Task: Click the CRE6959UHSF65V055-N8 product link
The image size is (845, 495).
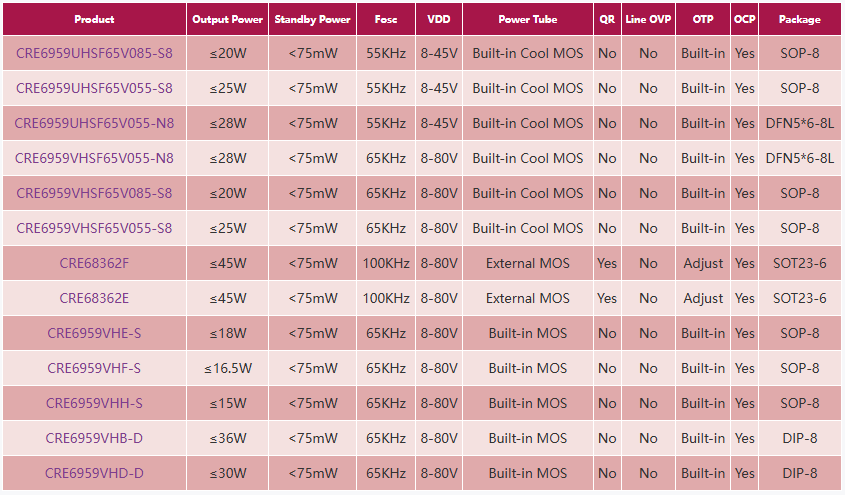Action: point(94,123)
